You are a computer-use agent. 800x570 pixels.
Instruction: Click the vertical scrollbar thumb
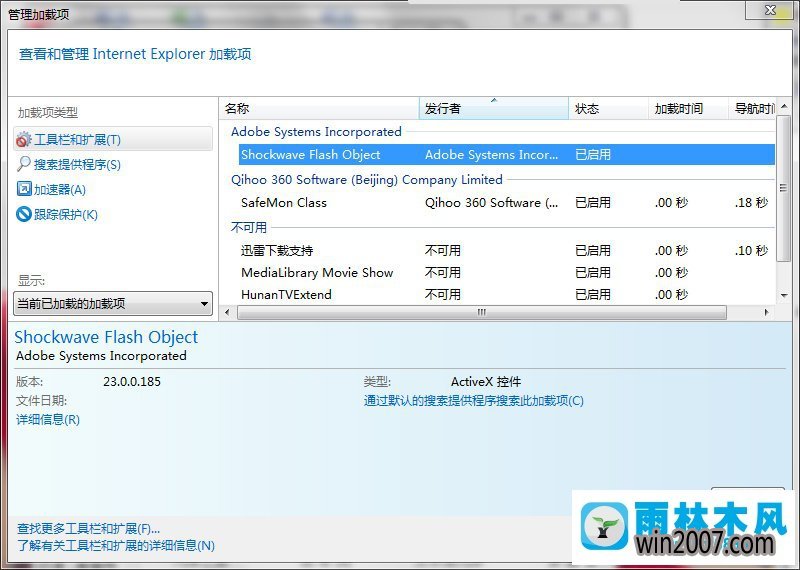click(784, 188)
